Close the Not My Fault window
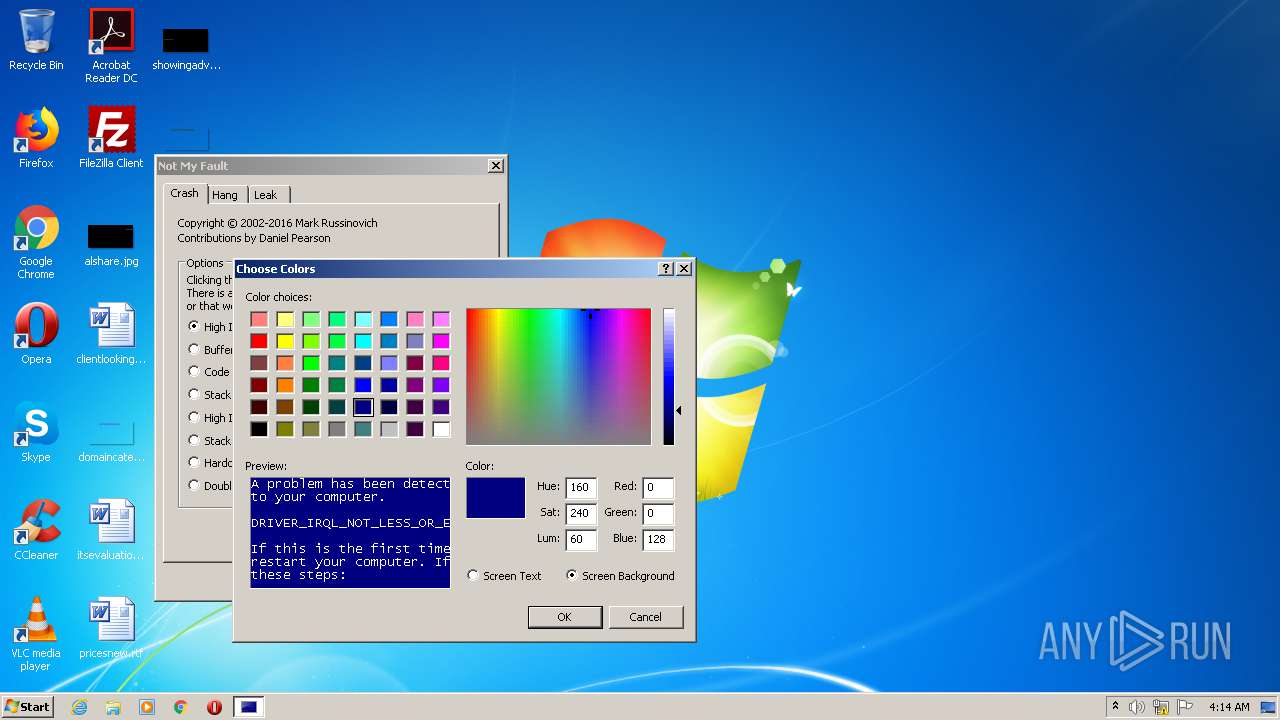Image resolution: width=1280 pixels, height=720 pixels. (495, 166)
